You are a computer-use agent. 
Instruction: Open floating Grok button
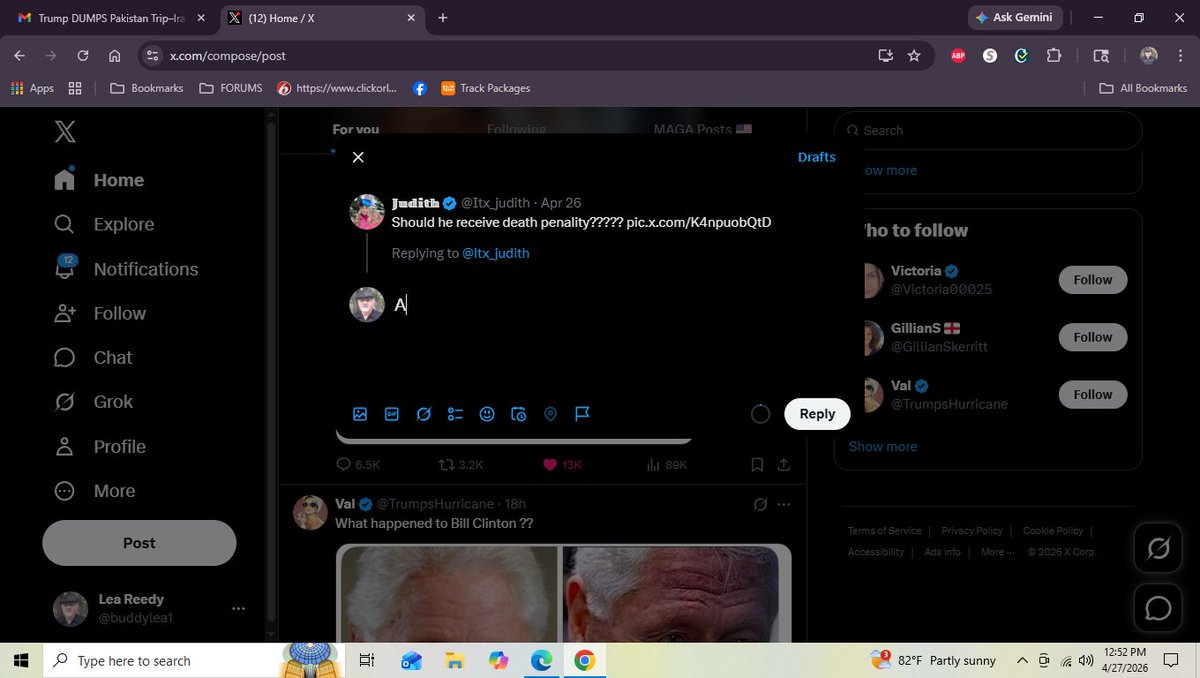point(1159,548)
